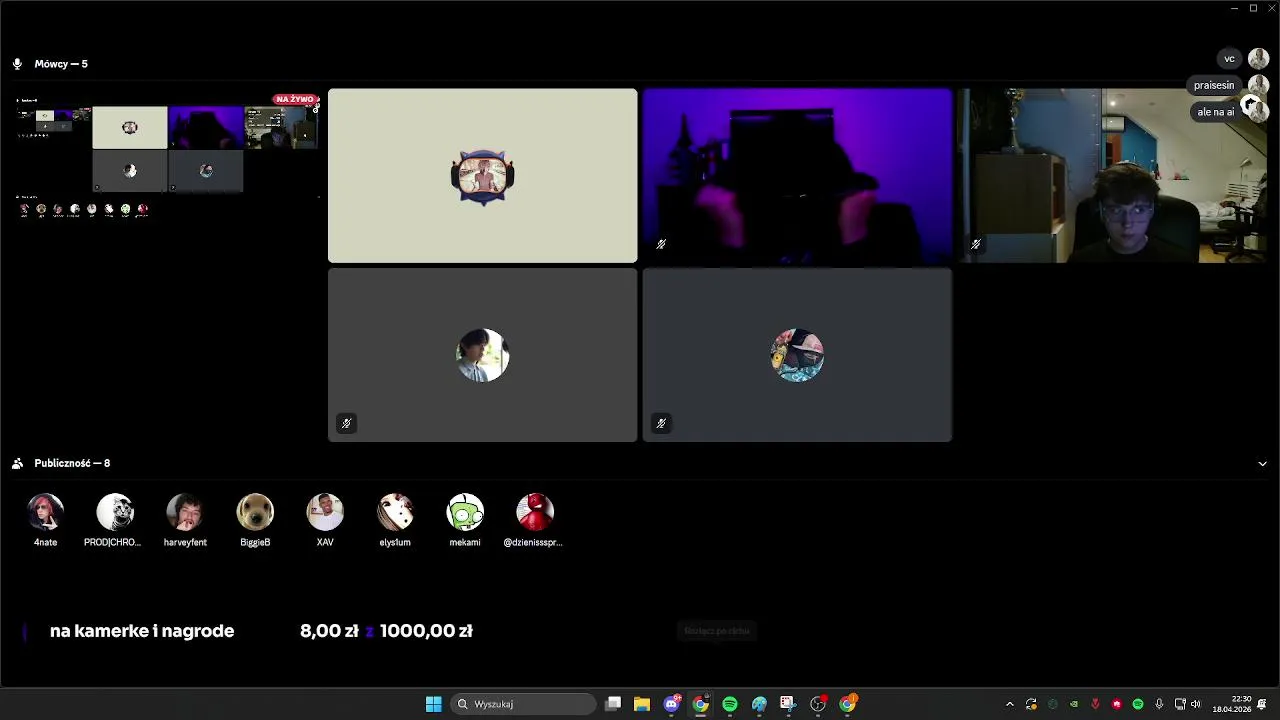Open the ale na ai chat bubble

coord(1216,112)
